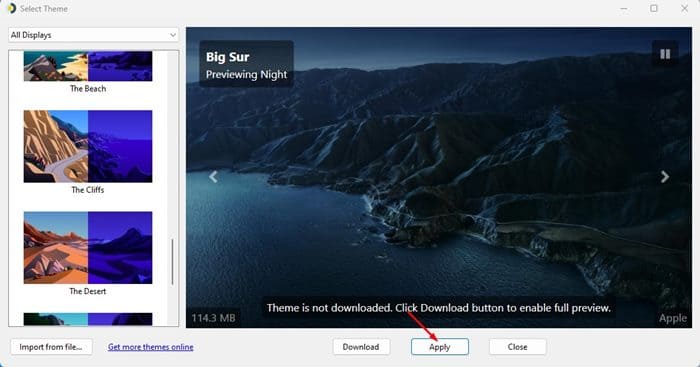Screen dimensions: 700x367
Task: Click The Cliffs label text
Action: (x=88, y=190)
